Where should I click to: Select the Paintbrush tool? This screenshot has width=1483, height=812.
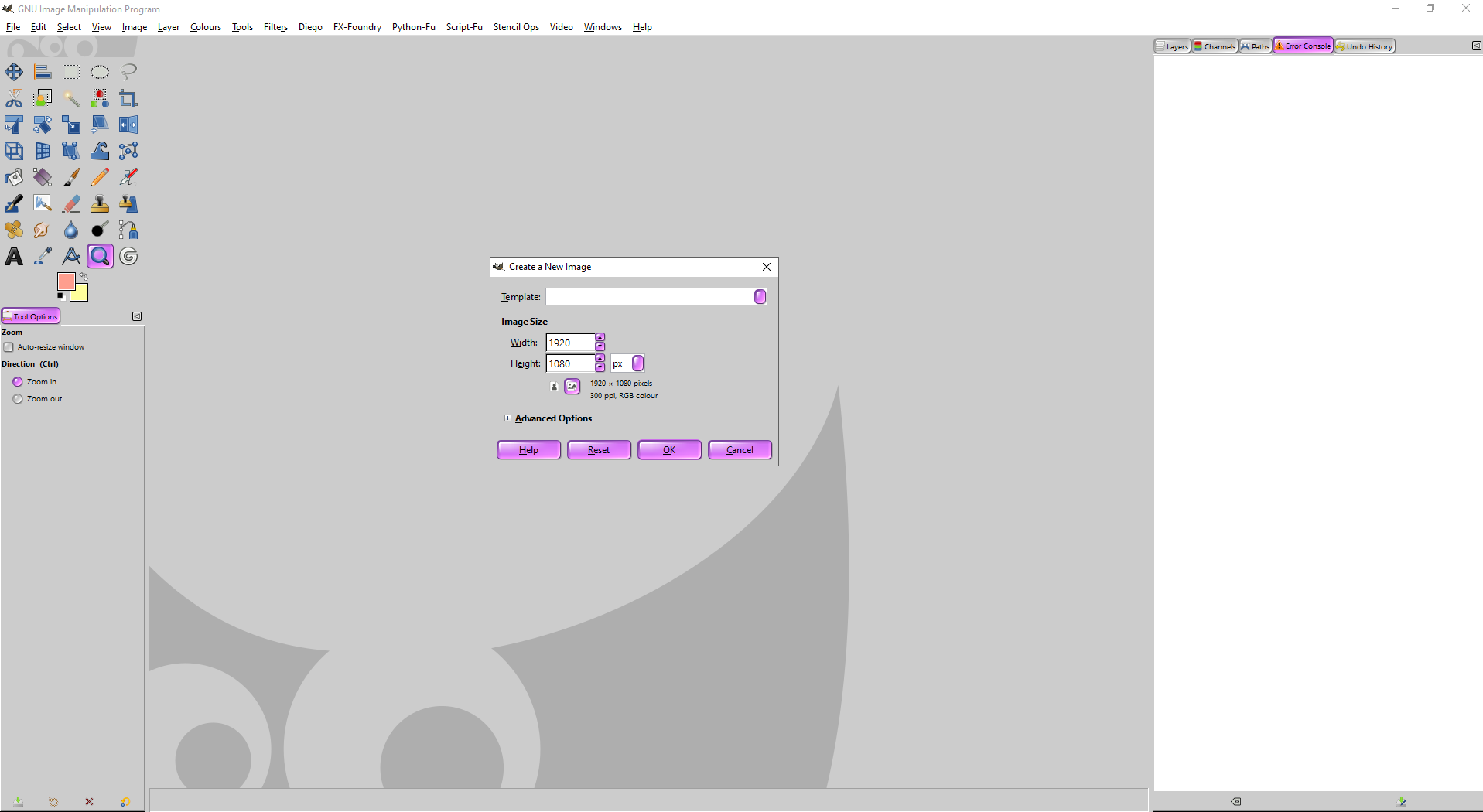pyautogui.click(x=71, y=177)
